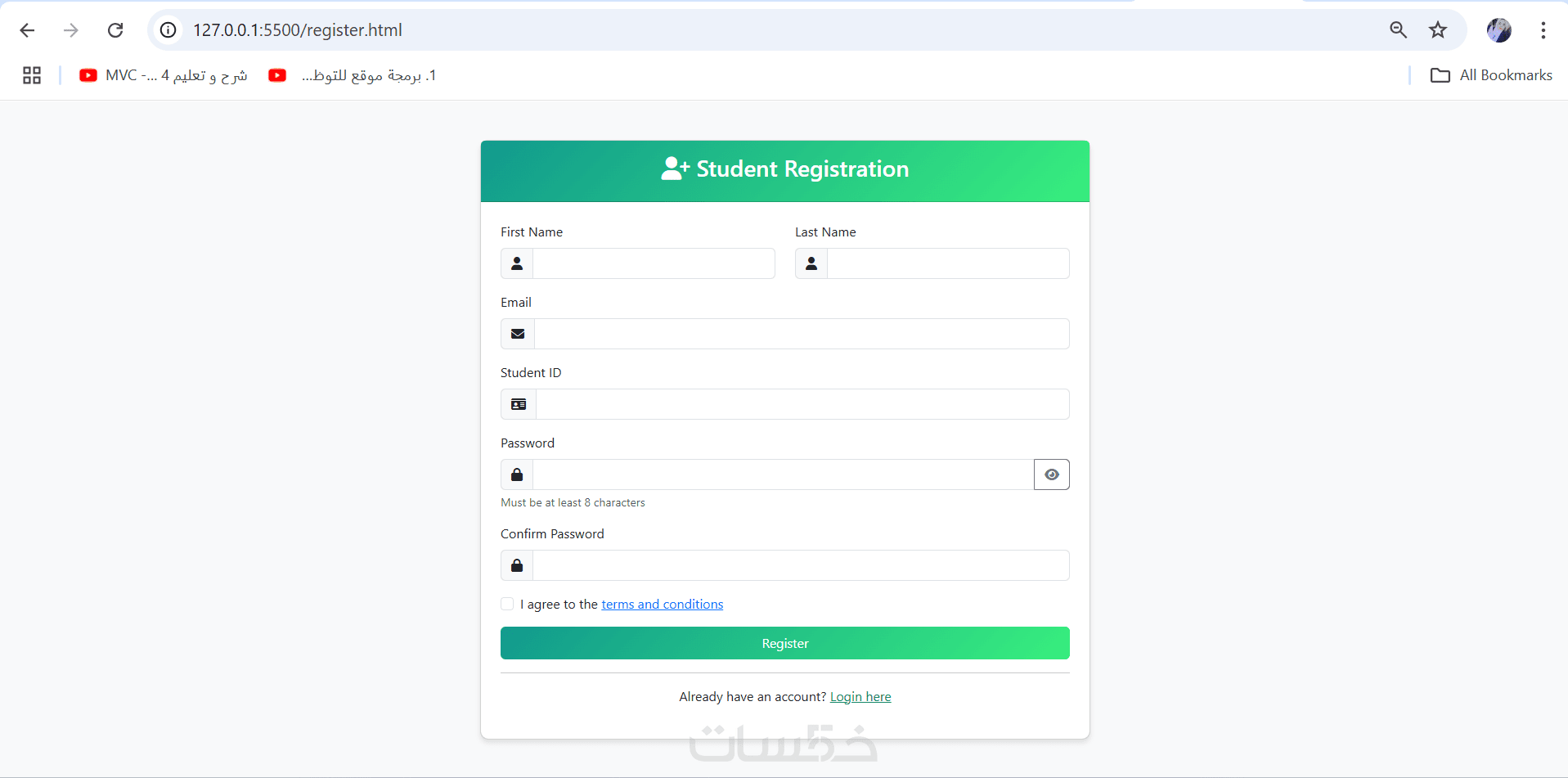Follow the terms and conditions link
Screen dimensions: 1568x778
pyautogui.click(x=662, y=604)
